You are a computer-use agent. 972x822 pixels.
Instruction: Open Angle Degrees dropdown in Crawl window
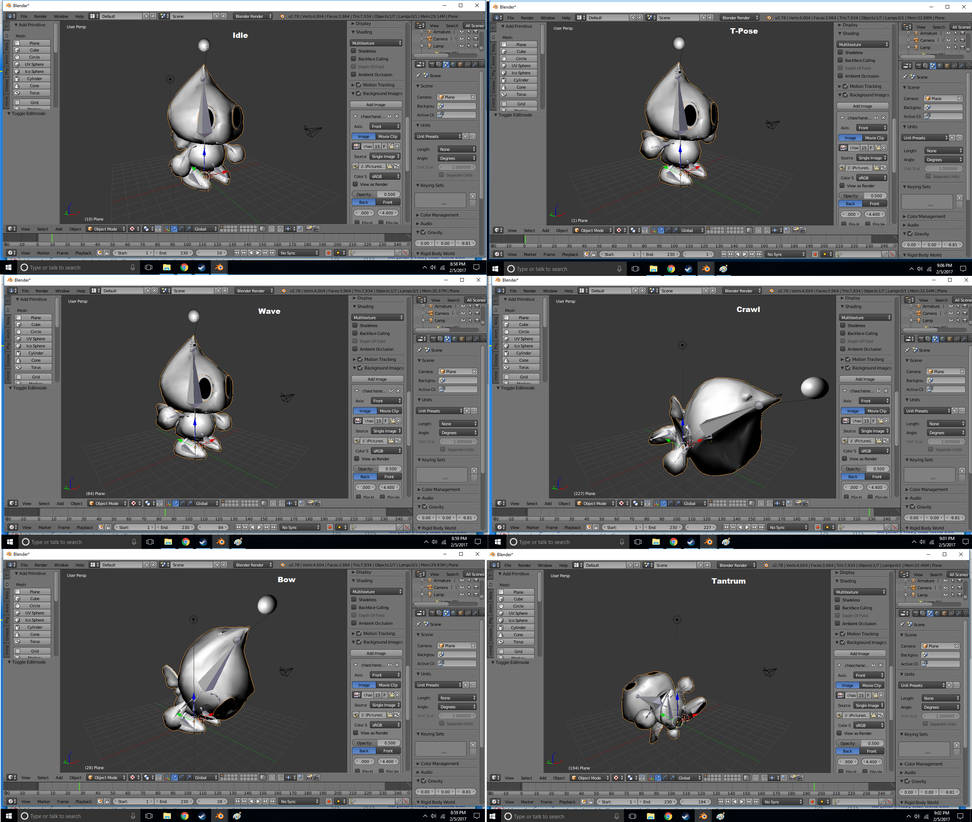coord(945,432)
